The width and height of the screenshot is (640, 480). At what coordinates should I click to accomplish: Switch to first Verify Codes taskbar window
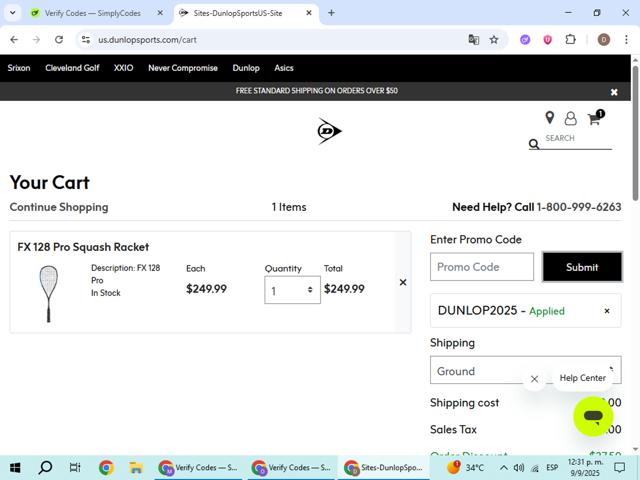[x=199, y=468]
